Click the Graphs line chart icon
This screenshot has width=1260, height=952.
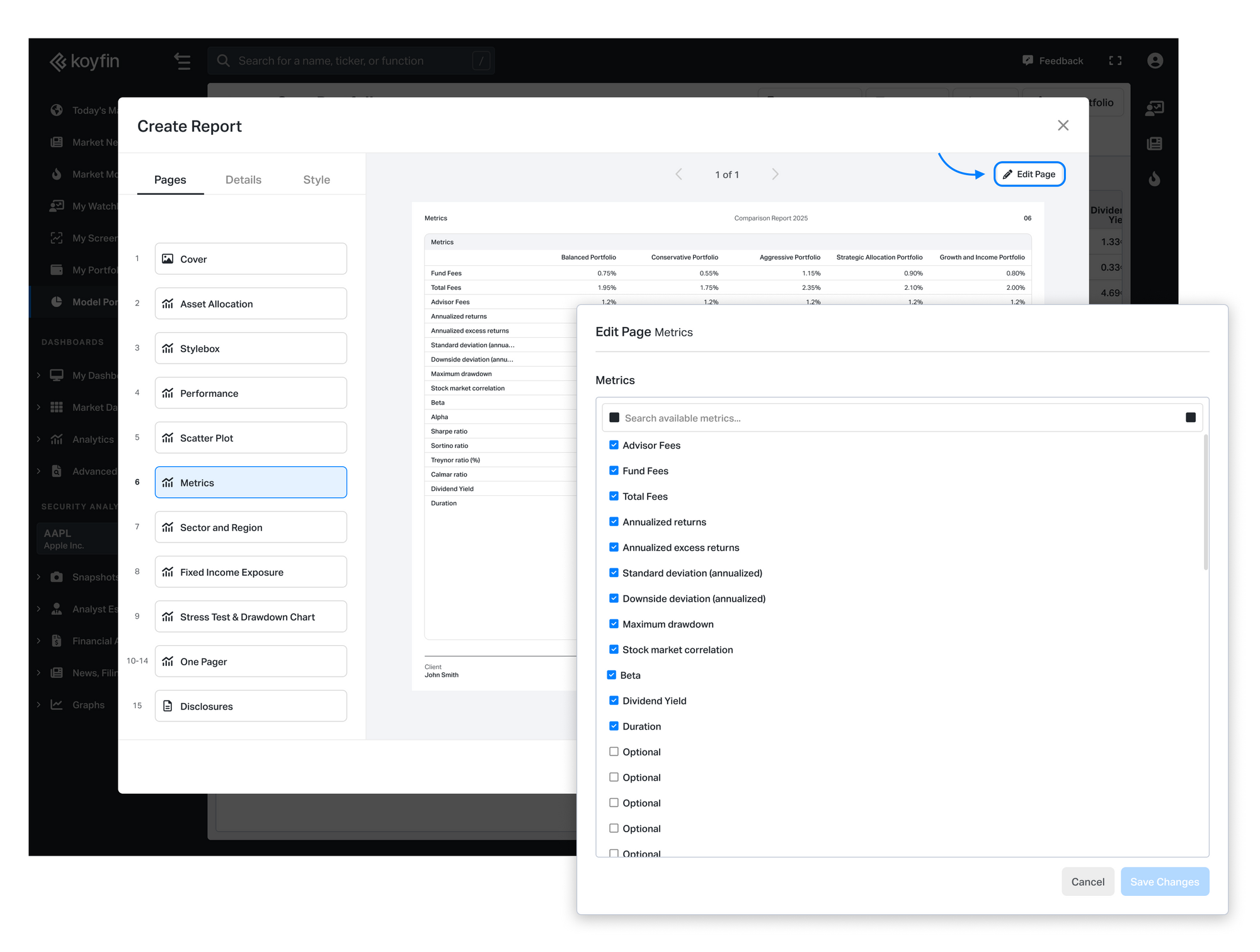coord(57,704)
